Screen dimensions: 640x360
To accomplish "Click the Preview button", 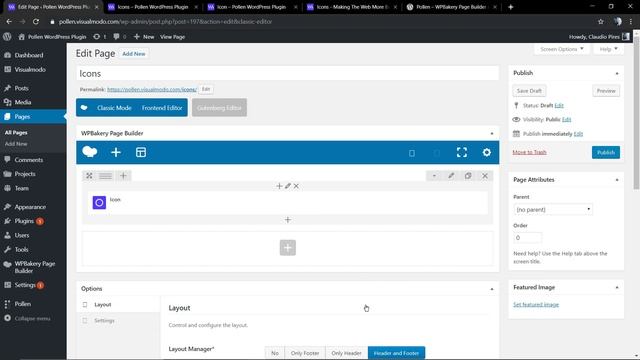I will click(606, 91).
